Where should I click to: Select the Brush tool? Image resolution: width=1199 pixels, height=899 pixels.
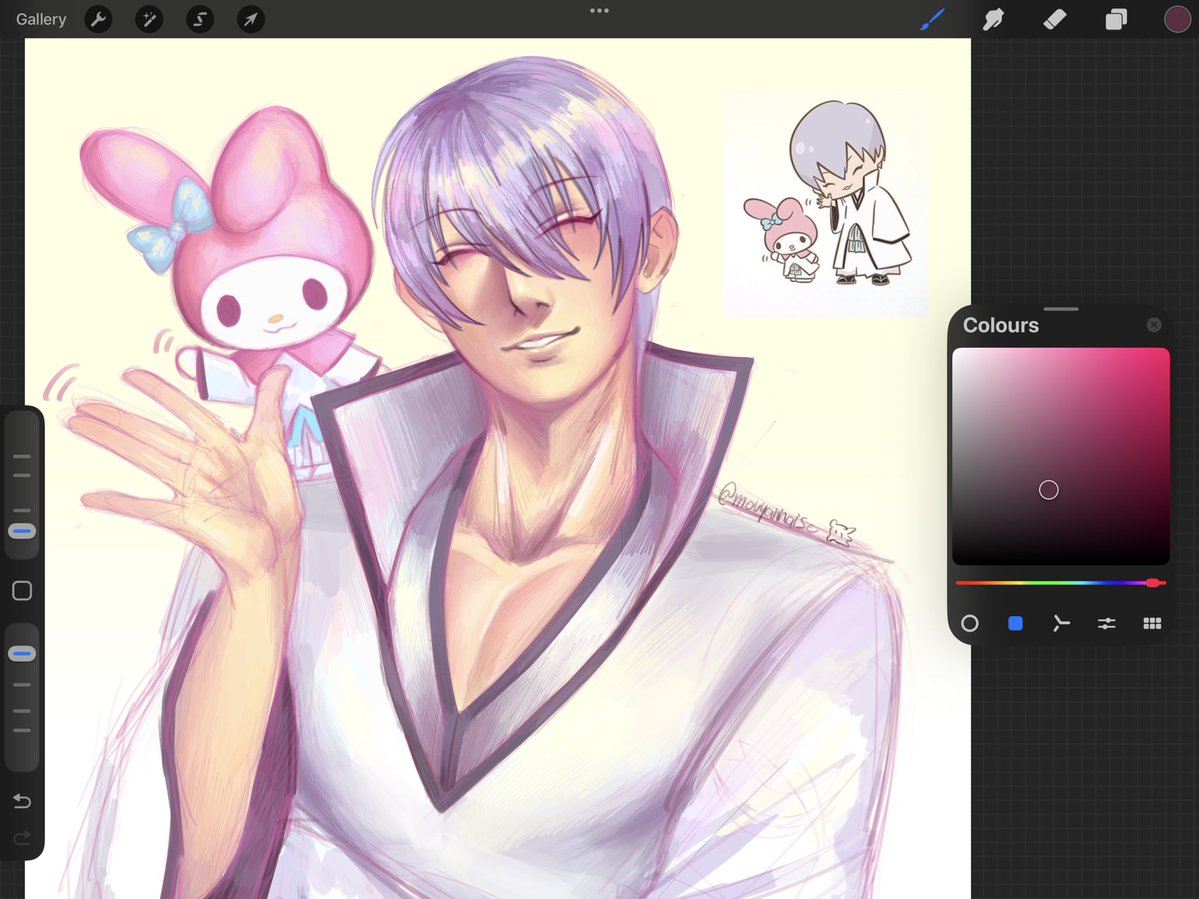[x=932, y=19]
